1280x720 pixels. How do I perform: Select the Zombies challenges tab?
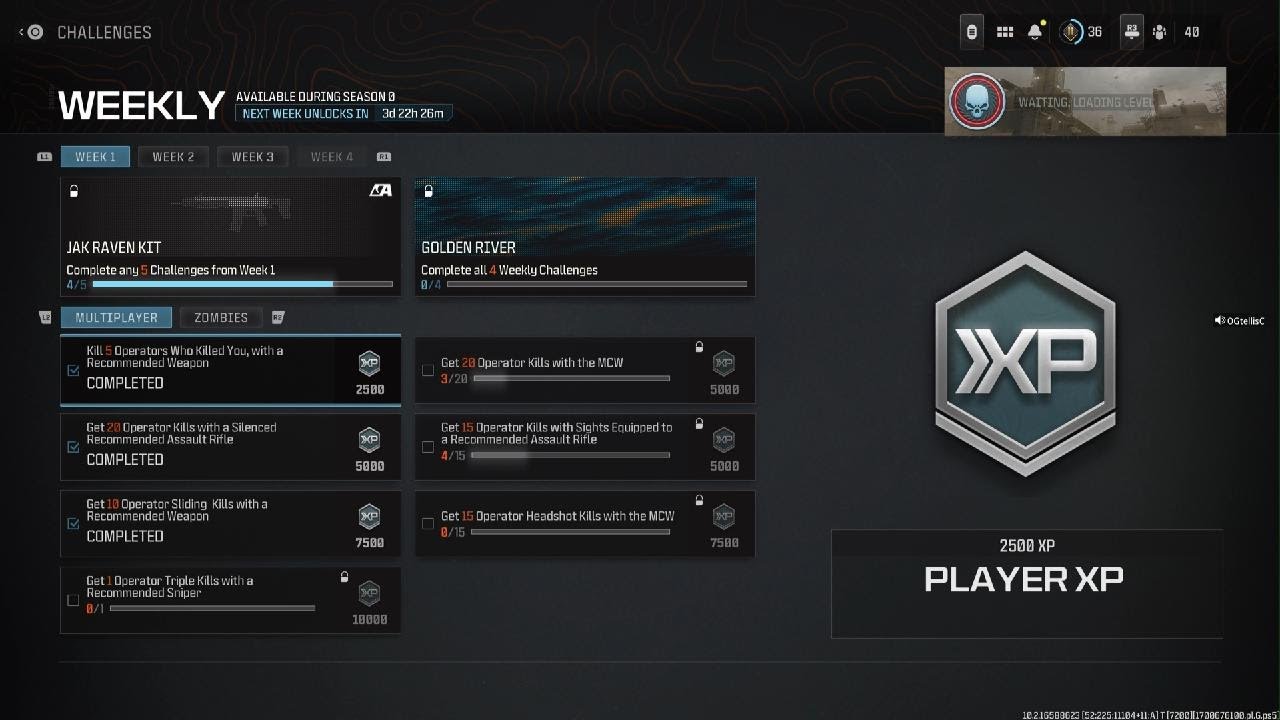click(221, 317)
